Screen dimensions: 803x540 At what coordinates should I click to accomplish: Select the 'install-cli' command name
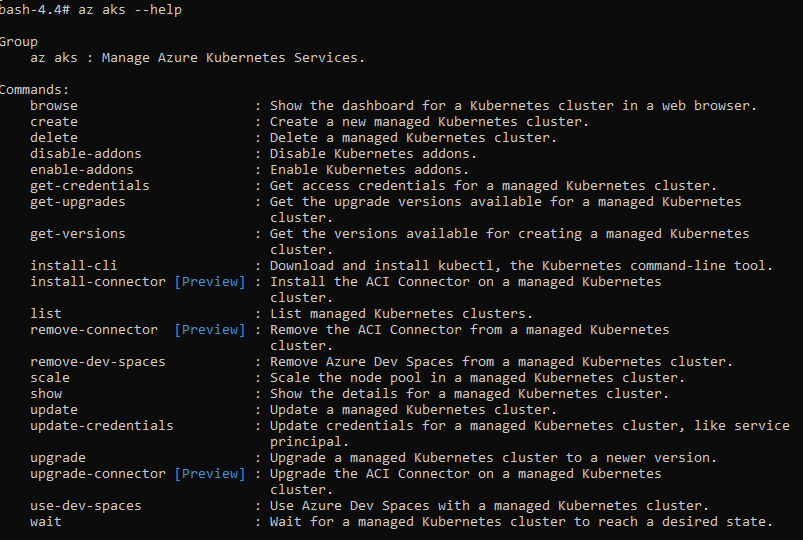(74, 265)
